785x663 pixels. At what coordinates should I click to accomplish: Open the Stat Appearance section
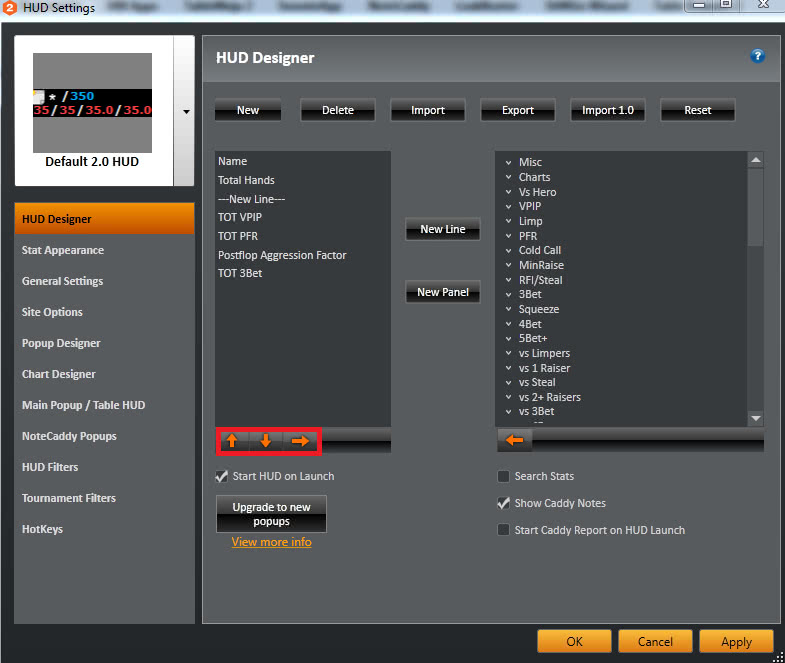pos(63,250)
